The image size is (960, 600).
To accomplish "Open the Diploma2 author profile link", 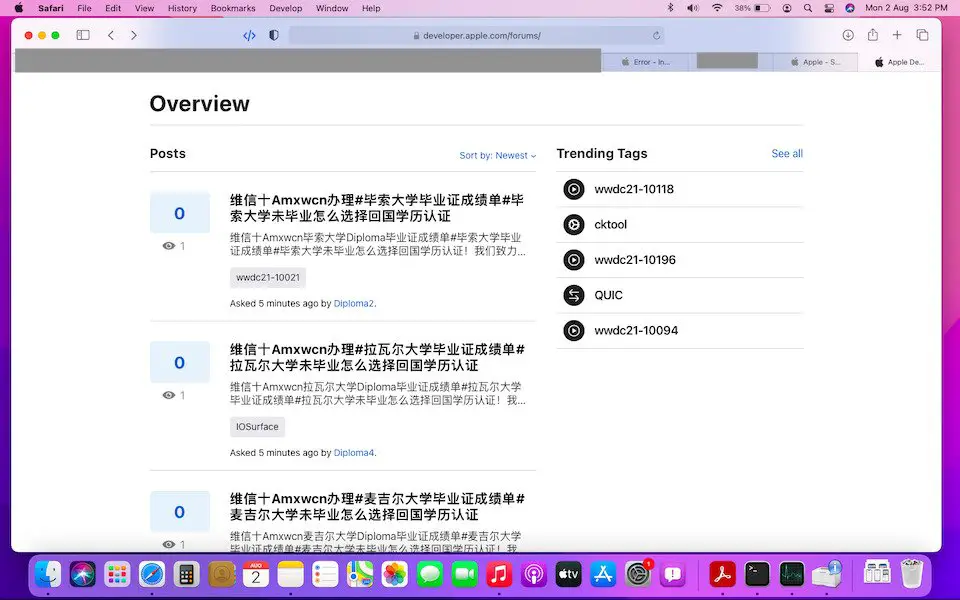I will point(353,303).
